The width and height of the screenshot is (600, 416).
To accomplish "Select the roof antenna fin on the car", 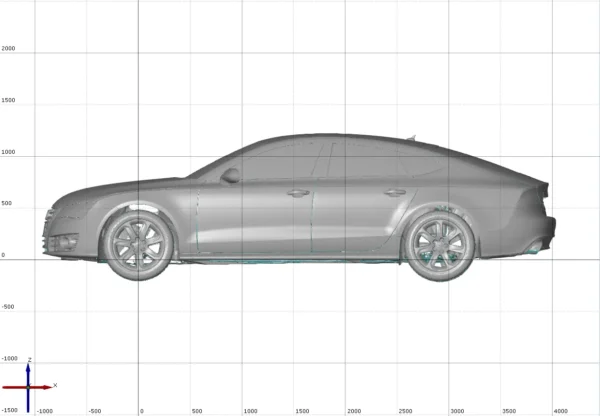I will (x=411, y=138).
